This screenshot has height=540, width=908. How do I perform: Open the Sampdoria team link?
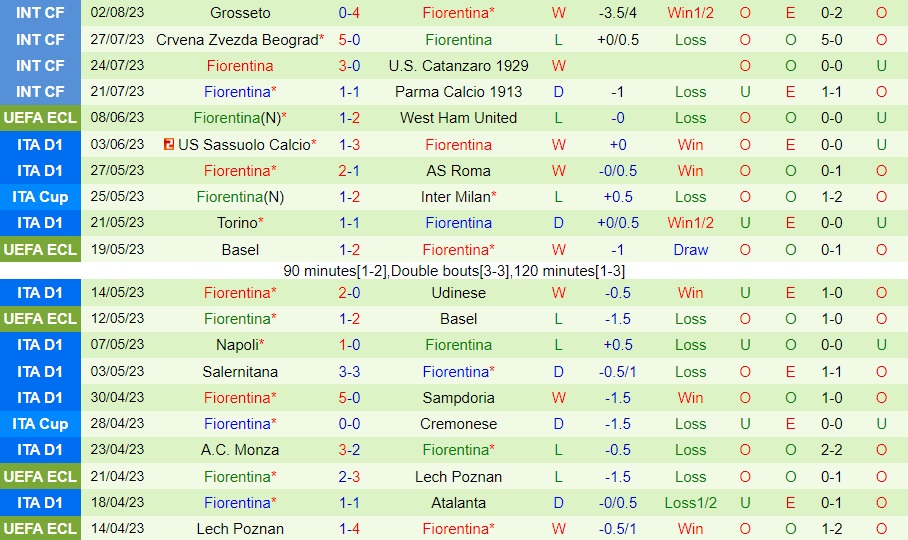(x=458, y=398)
